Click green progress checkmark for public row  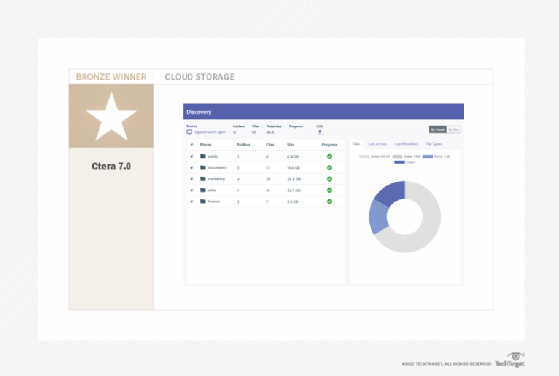tap(329, 156)
